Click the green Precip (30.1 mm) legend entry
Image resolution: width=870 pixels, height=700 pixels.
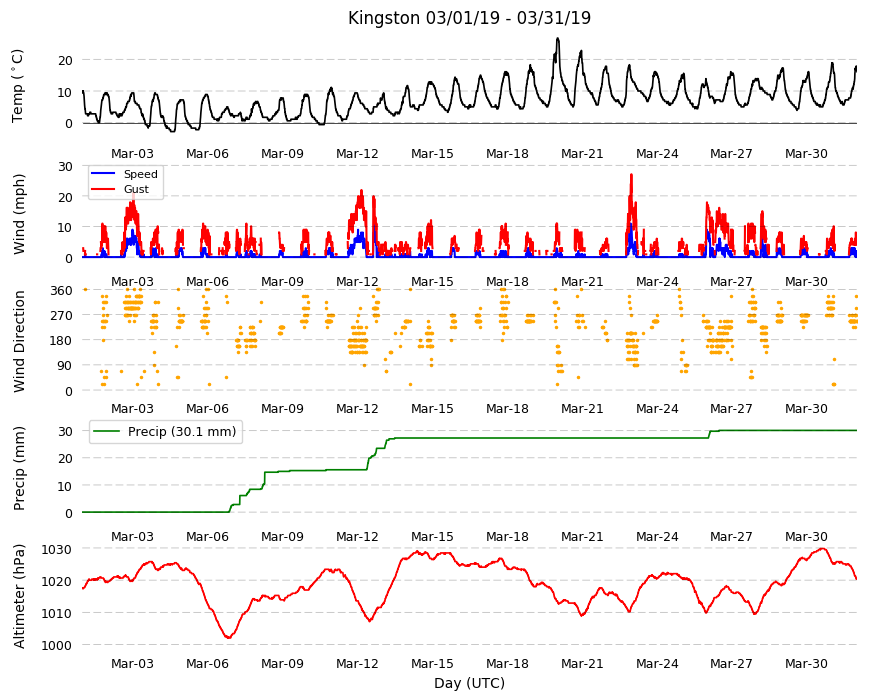coord(166,432)
